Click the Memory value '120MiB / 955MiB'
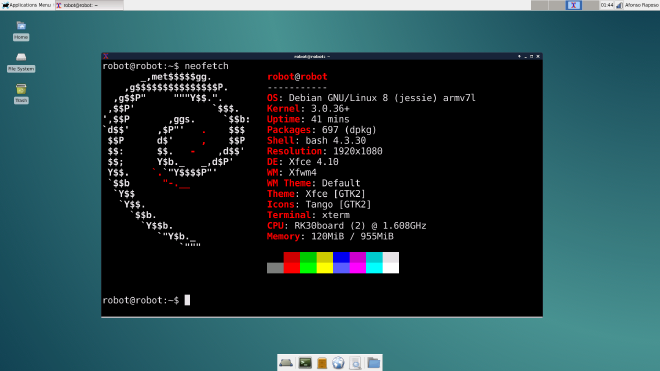The image size is (660, 371). pos(352,236)
